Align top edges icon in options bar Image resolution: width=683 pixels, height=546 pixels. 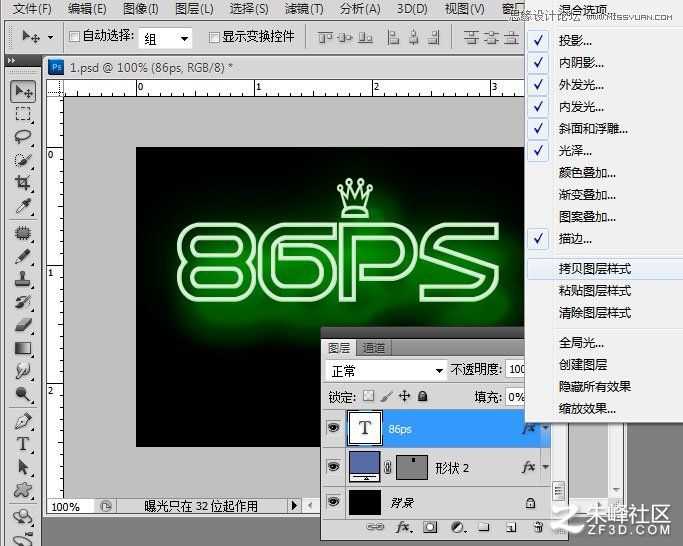coord(325,38)
